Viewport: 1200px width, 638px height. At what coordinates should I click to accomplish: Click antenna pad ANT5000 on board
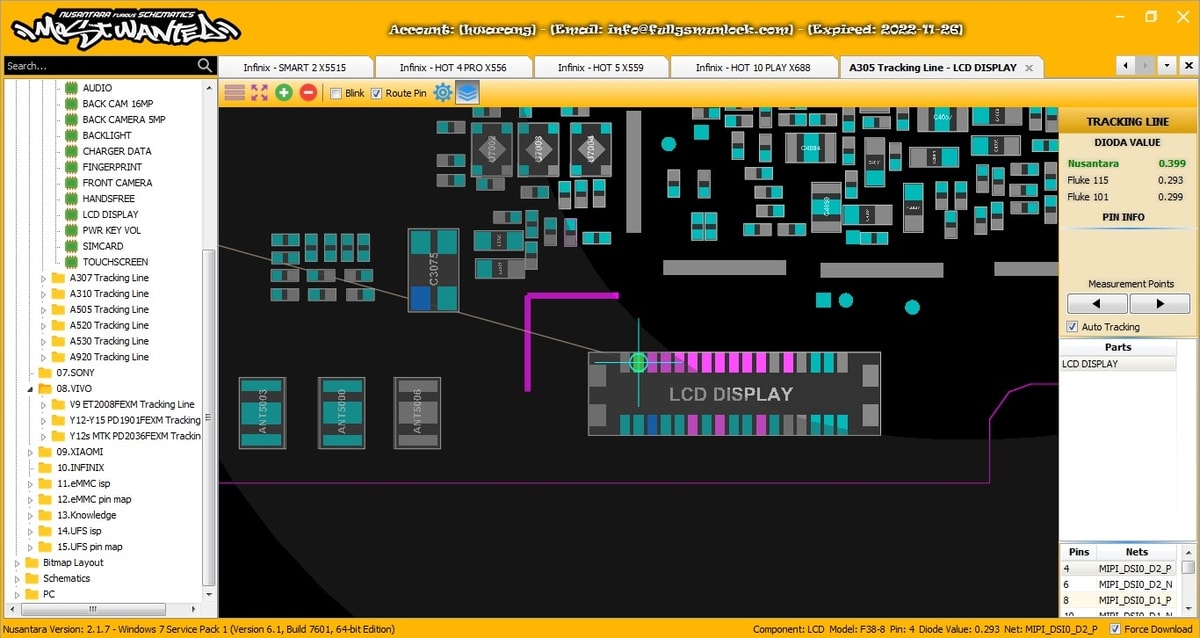click(x=341, y=412)
